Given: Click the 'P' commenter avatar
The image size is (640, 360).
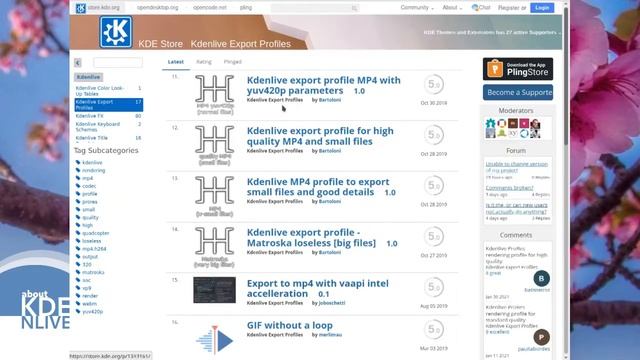Looking at the screenshot, I should pos(541,337).
